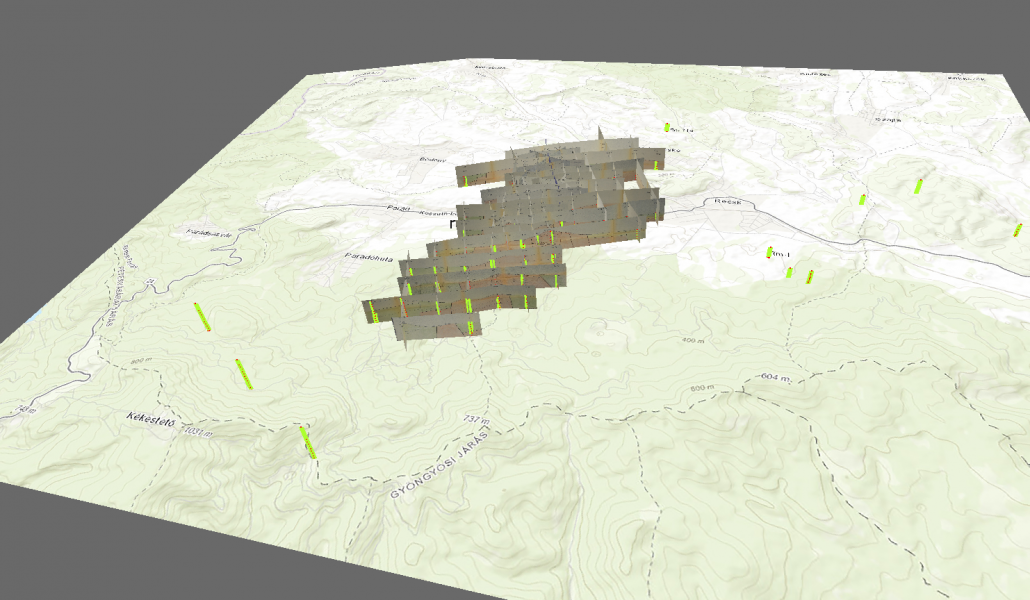Click the Kékestető place label
Screen dimensions: 1030x600
(x=151, y=416)
